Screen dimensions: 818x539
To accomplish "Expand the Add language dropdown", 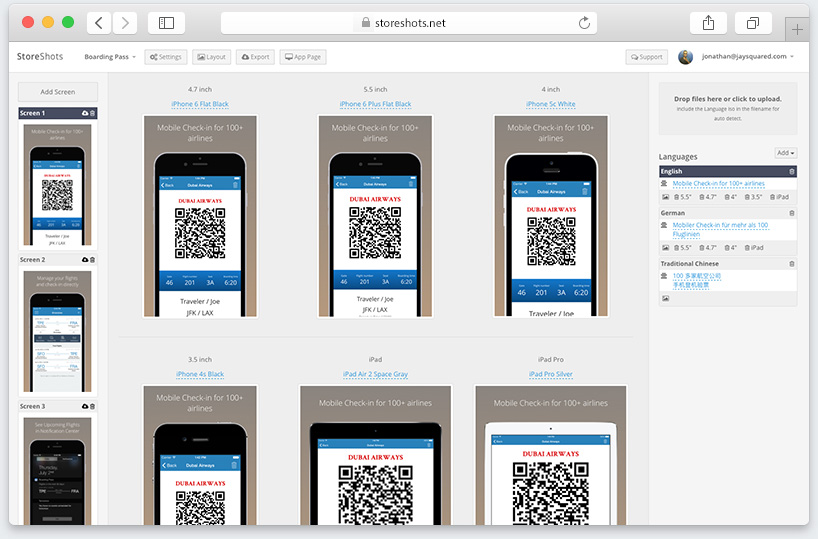I will click(786, 153).
